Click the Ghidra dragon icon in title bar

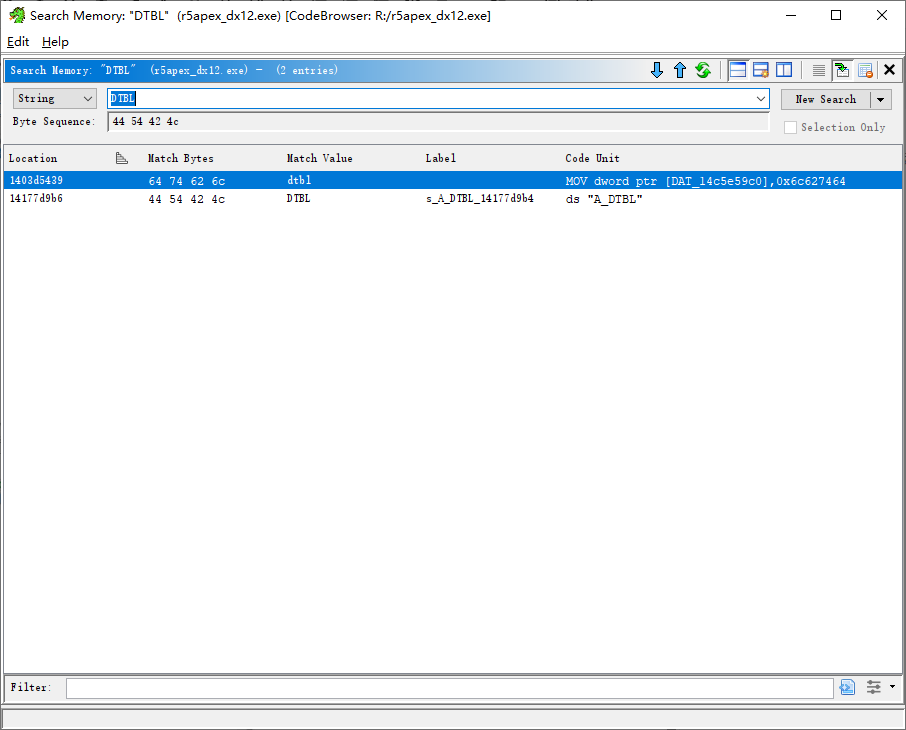click(17, 15)
